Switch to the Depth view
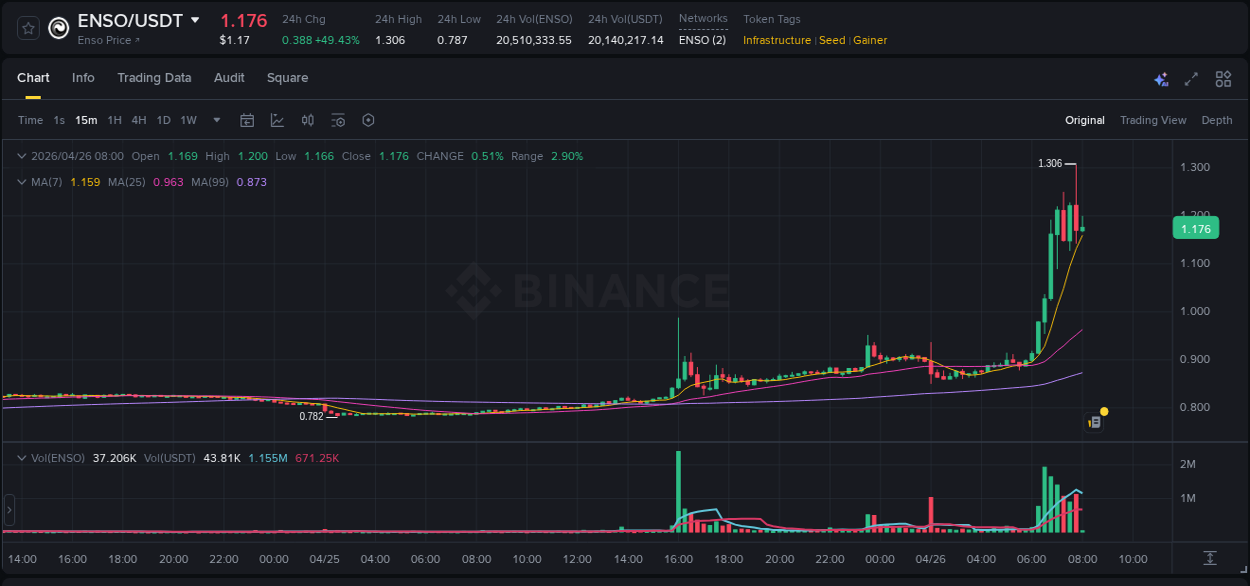The width and height of the screenshot is (1250, 586). [x=1216, y=120]
